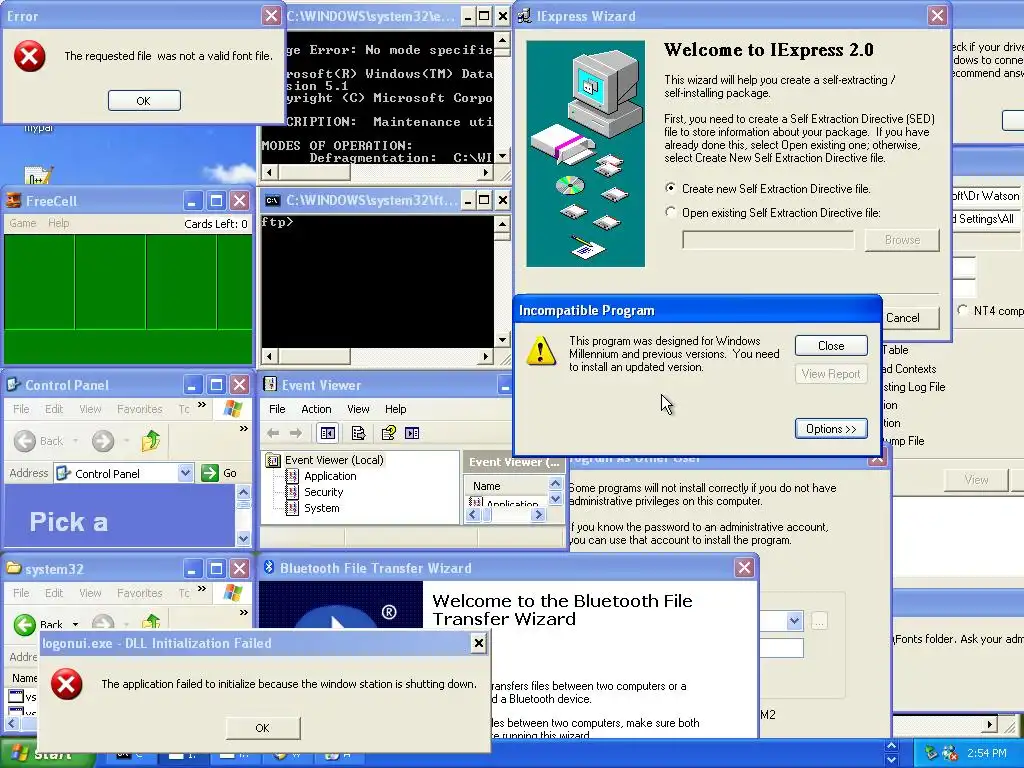Click Up folder icon in Control Panel toolbar
This screenshot has height=768, width=1024.
coord(151,441)
